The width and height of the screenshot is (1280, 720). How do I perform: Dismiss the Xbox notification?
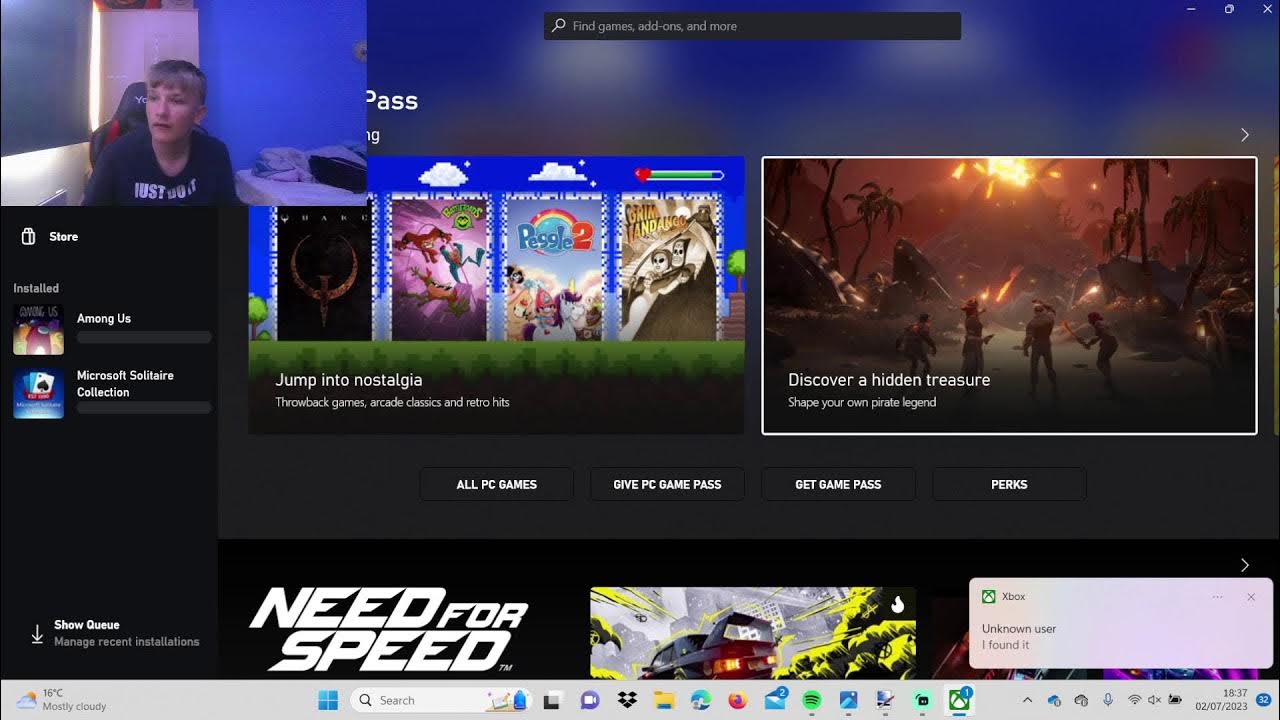point(1251,597)
